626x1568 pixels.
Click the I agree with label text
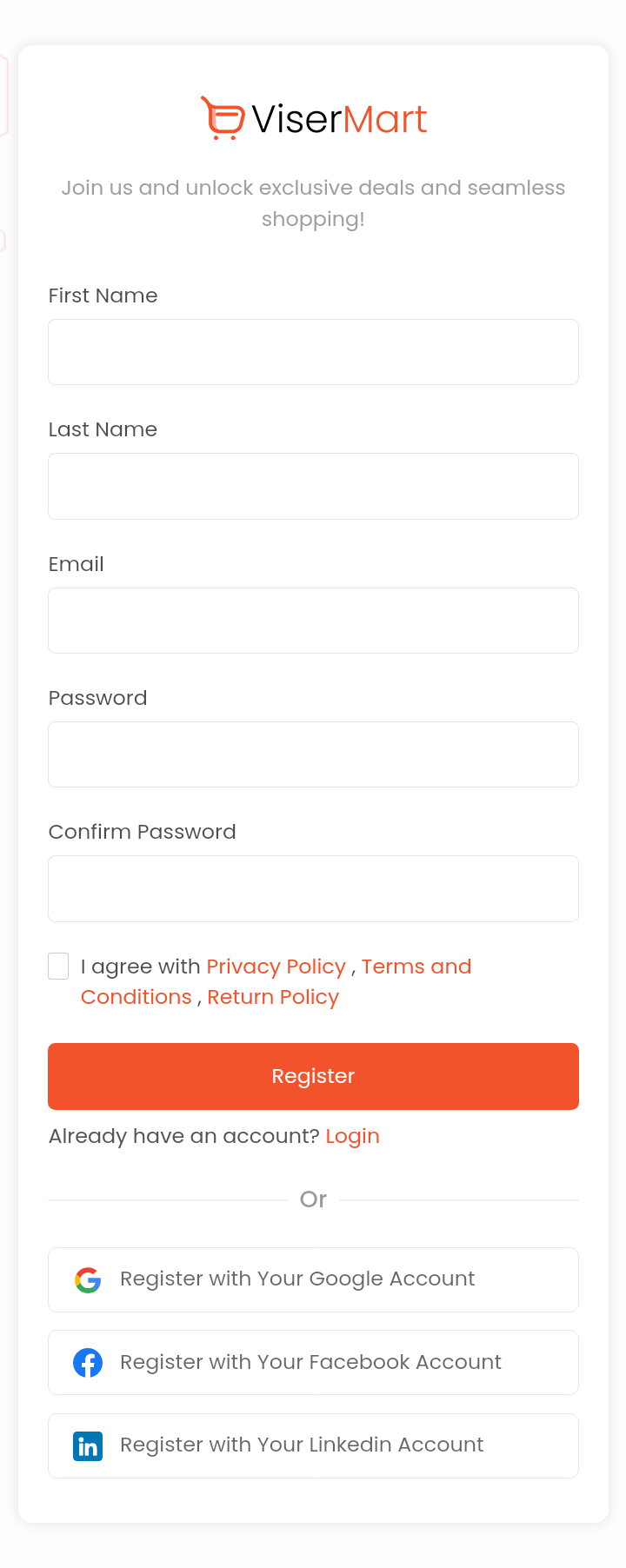pos(140,967)
